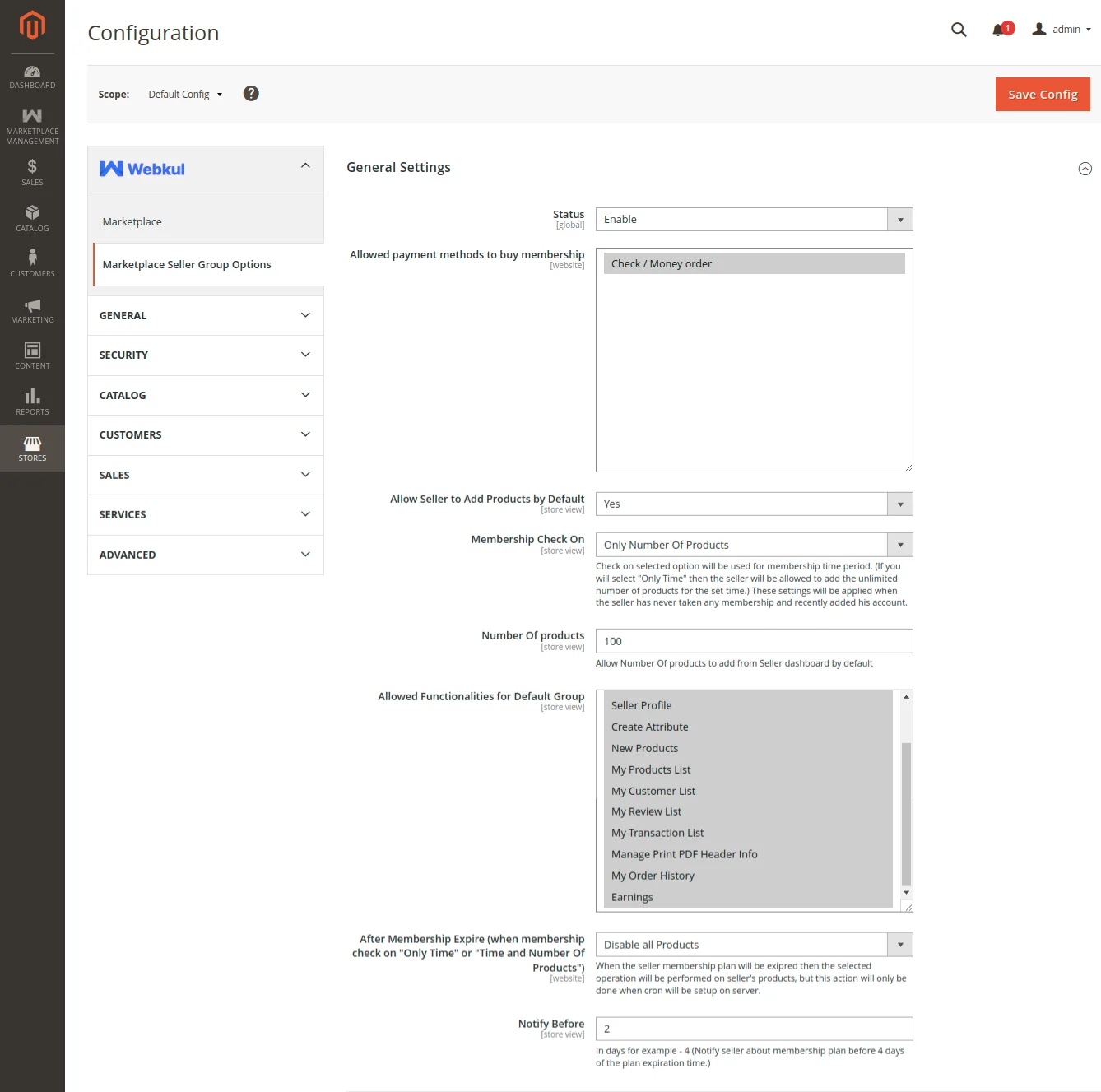Screen dimensions: 1101x1092
Task: Open the Sales section in the sidebar
Action: pos(32,172)
